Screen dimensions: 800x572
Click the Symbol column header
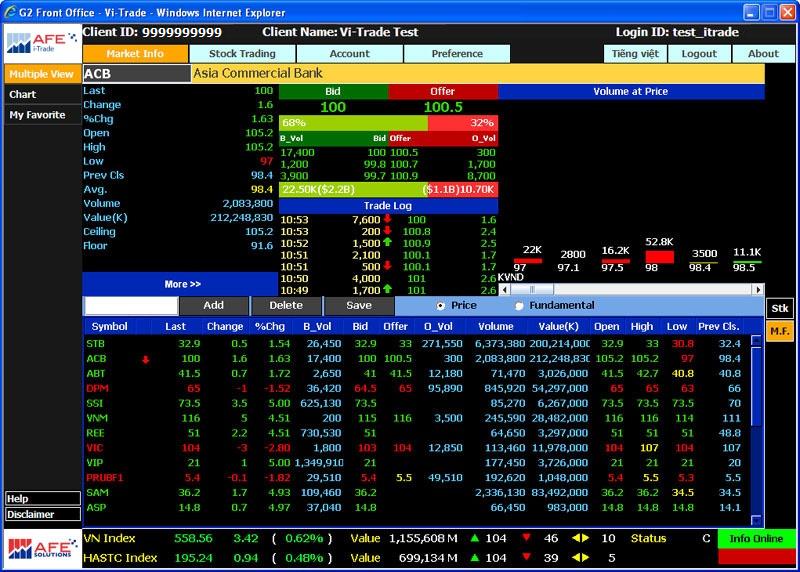pos(110,327)
